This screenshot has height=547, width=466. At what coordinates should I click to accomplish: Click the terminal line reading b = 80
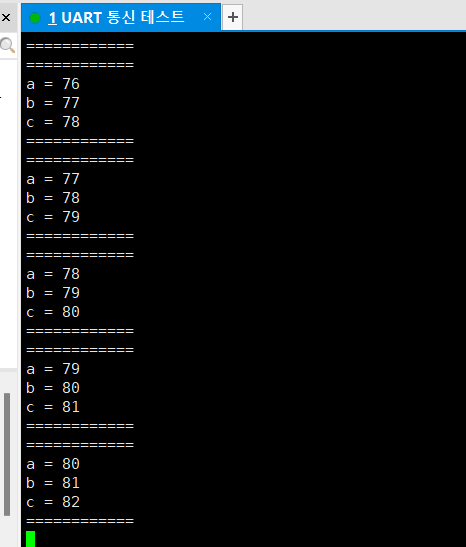[x=53, y=388]
